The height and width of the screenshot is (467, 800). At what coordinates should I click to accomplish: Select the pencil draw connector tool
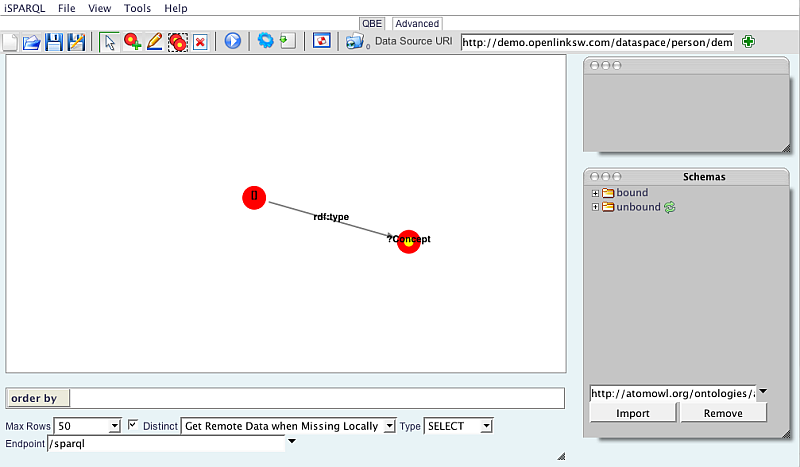click(x=155, y=42)
